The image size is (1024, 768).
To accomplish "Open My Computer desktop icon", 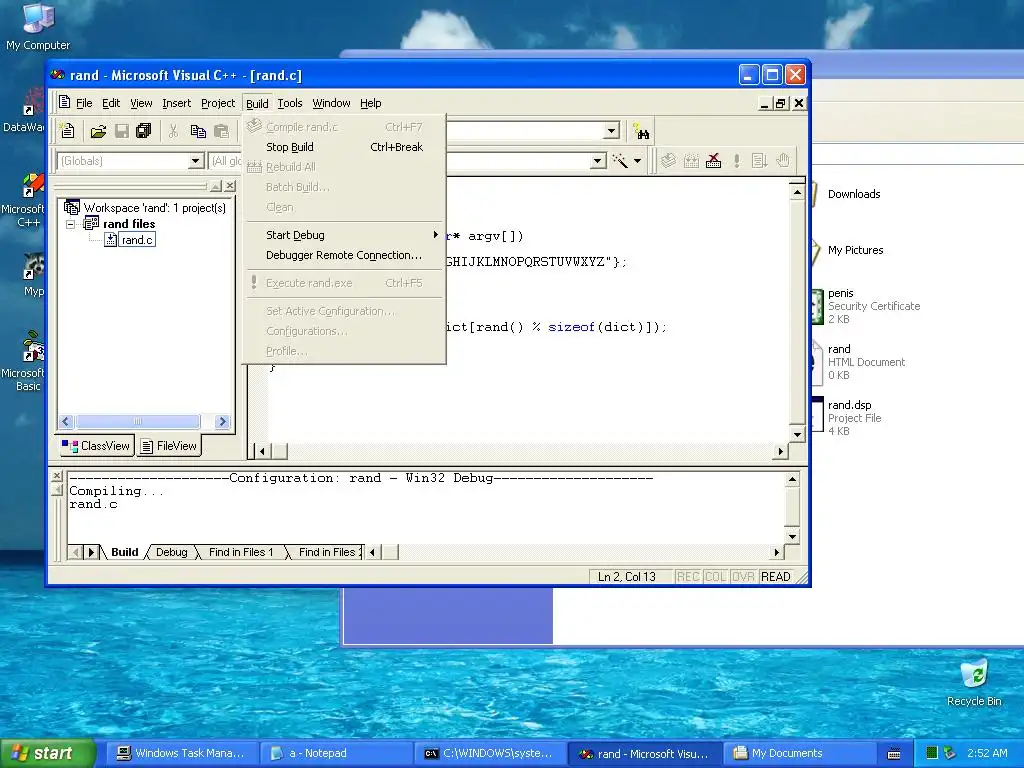I will 38,26.
